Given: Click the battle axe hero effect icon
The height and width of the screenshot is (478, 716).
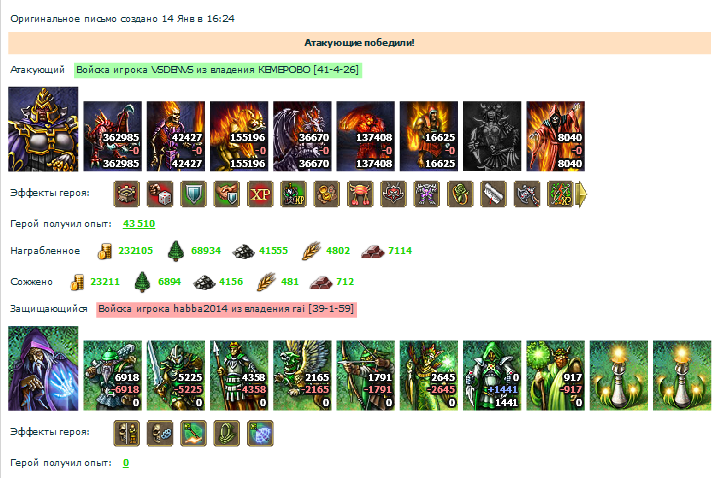Looking at the screenshot, I should pos(526,194).
